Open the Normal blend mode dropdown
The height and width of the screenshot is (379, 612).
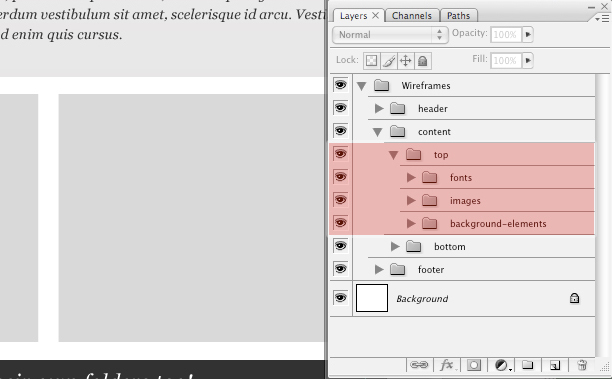point(390,35)
